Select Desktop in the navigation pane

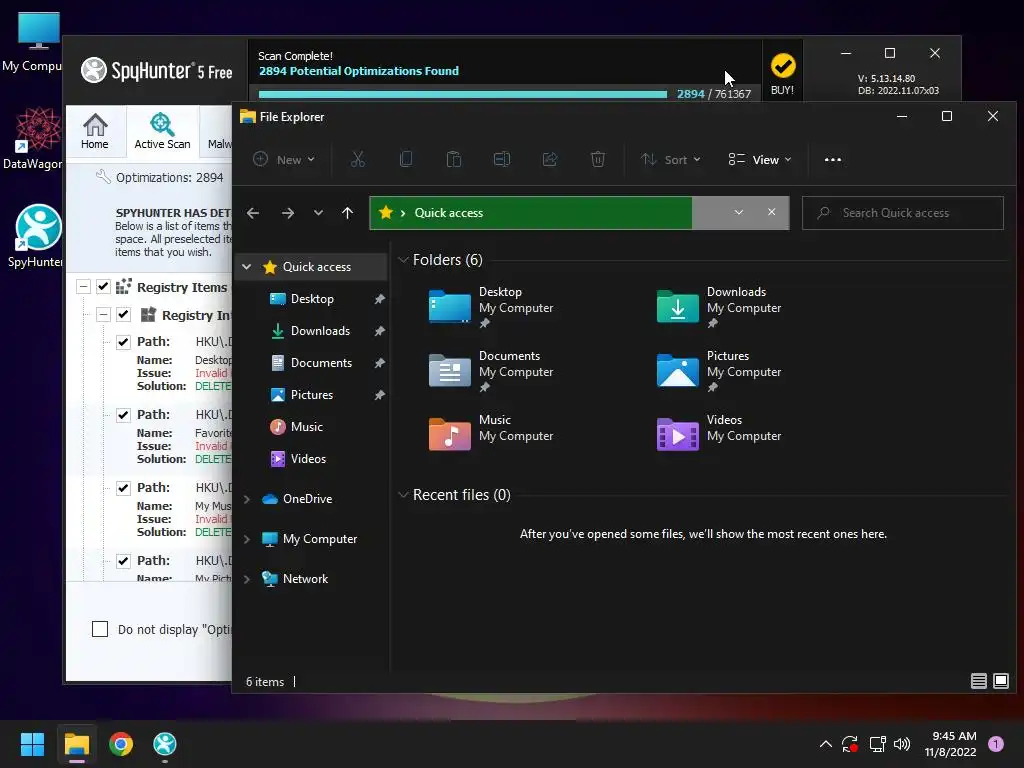[312, 298]
